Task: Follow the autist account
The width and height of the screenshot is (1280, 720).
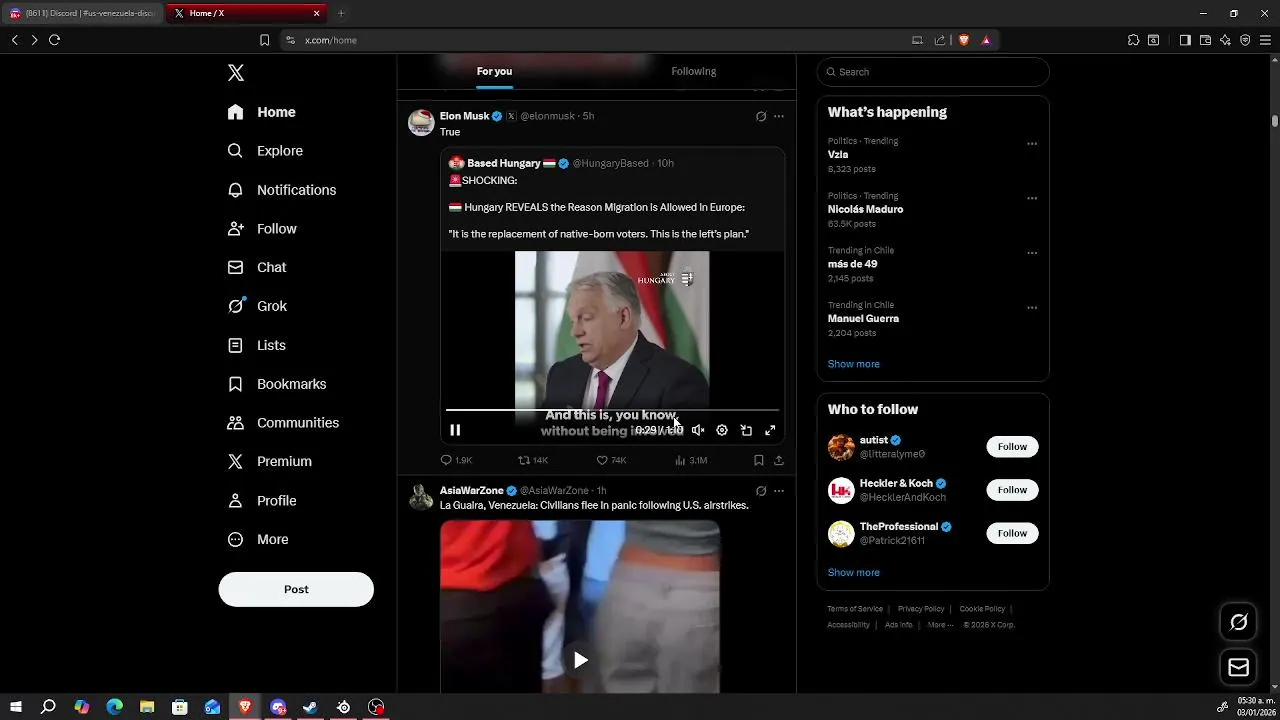Action: point(1012,447)
